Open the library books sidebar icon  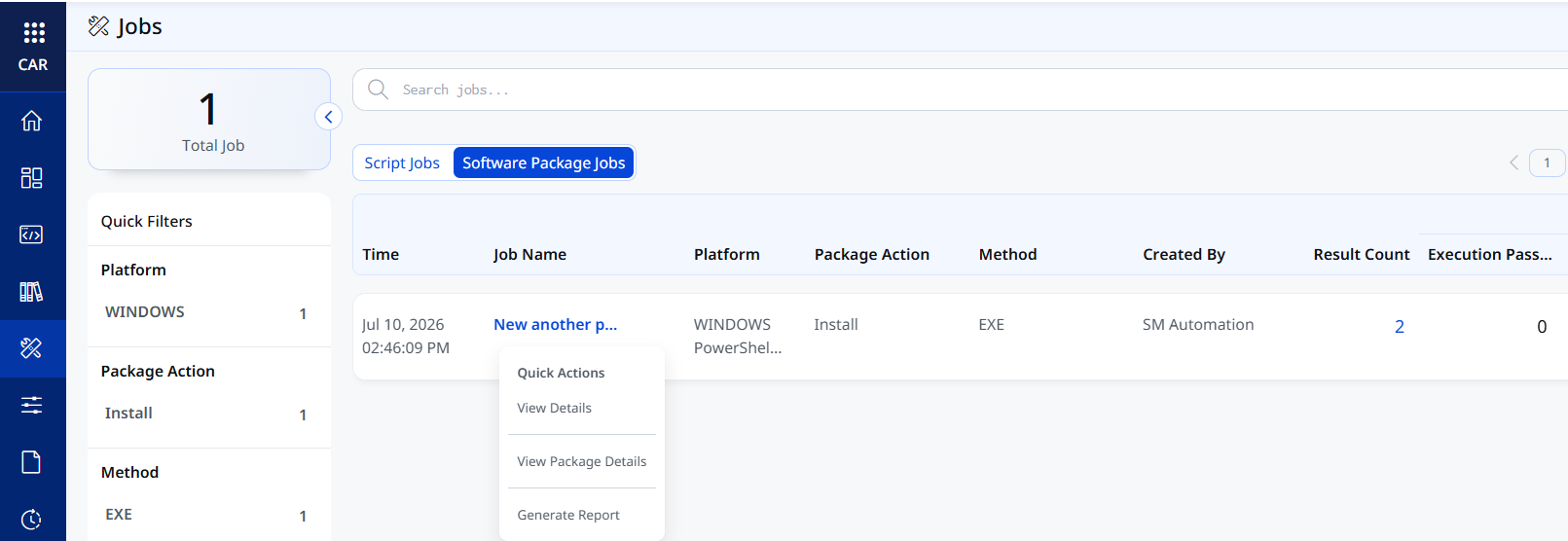pyautogui.click(x=32, y=291)
